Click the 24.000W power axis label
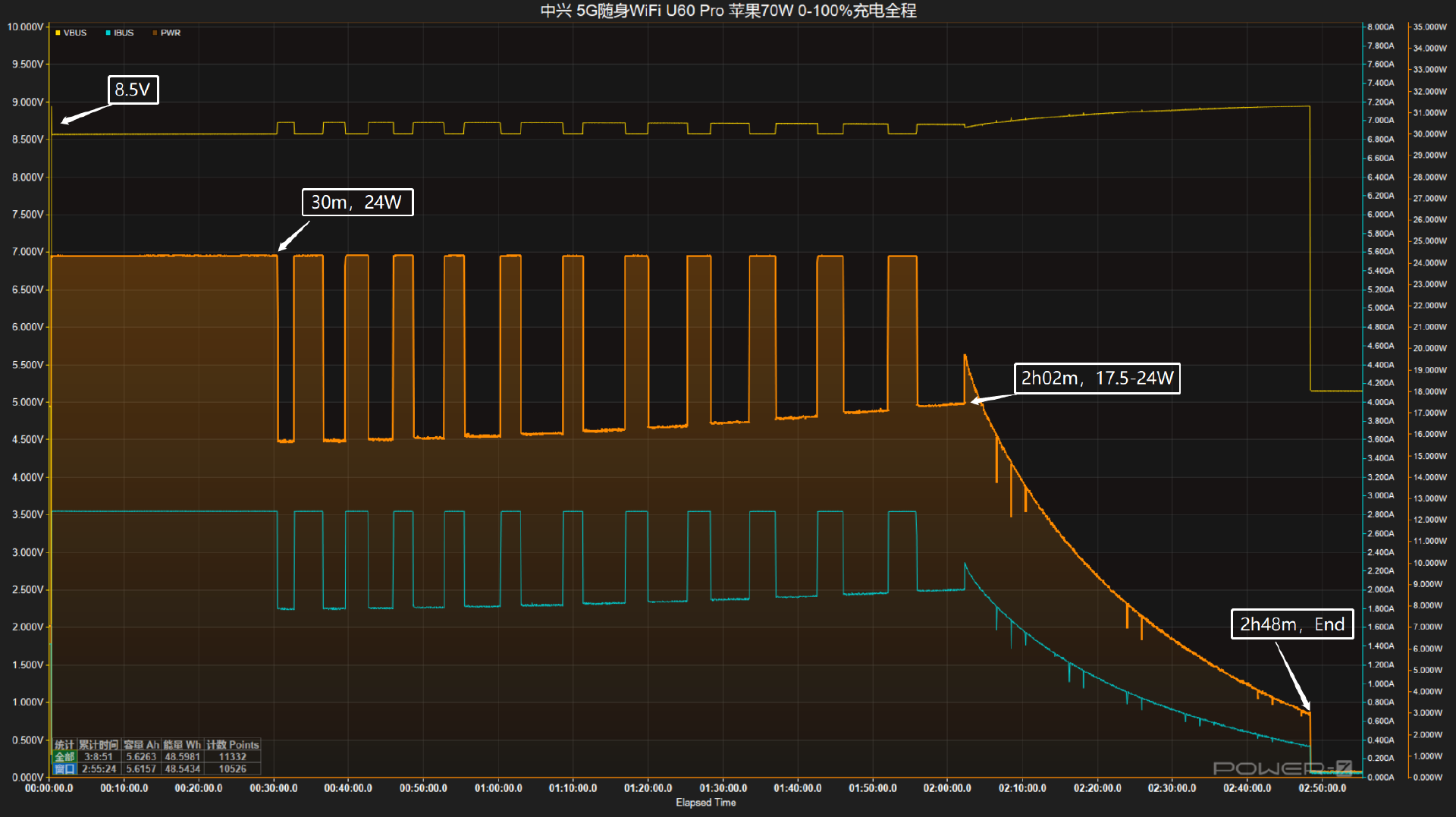Viewport: 1456px width, 817px height. click(1429, 262)
